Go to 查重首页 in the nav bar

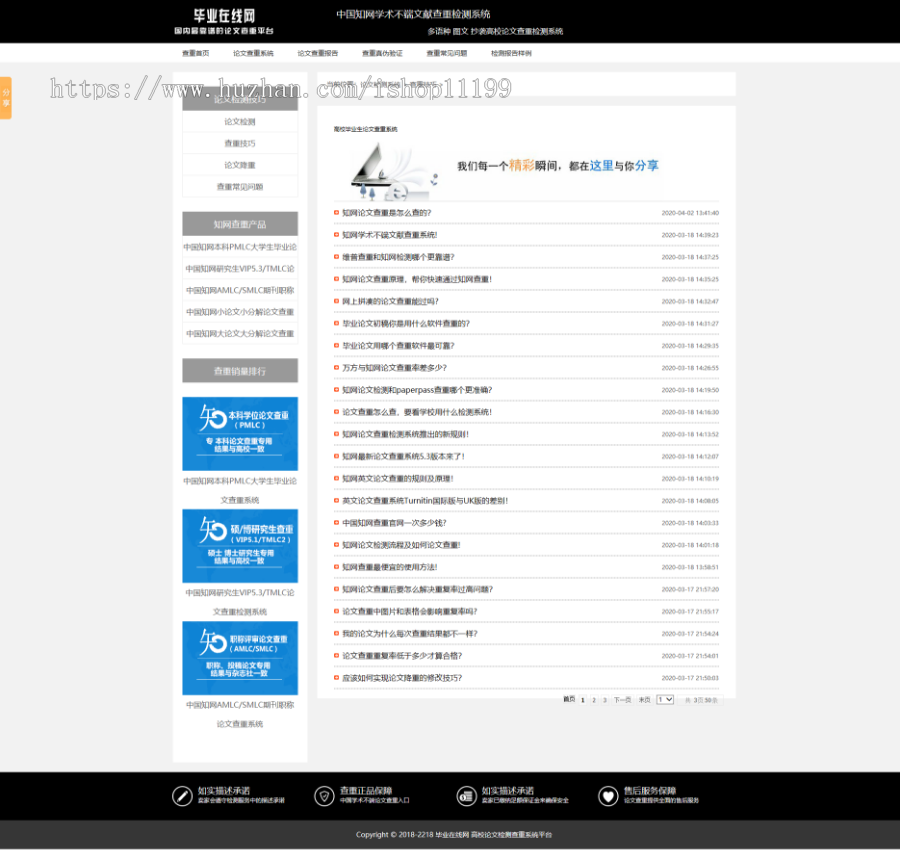(196, 53)
